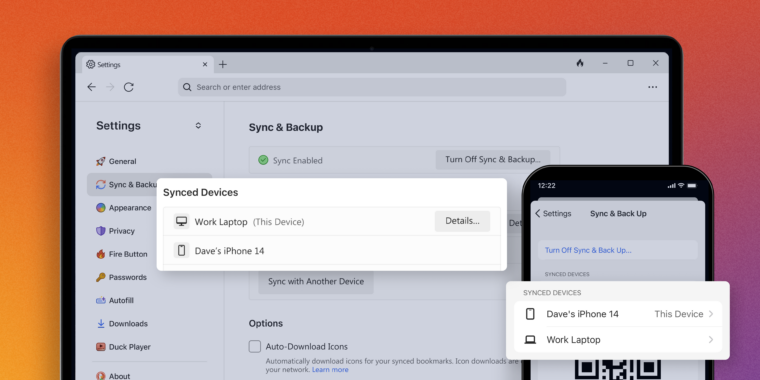Open a new tab with the plus icon

222,64
